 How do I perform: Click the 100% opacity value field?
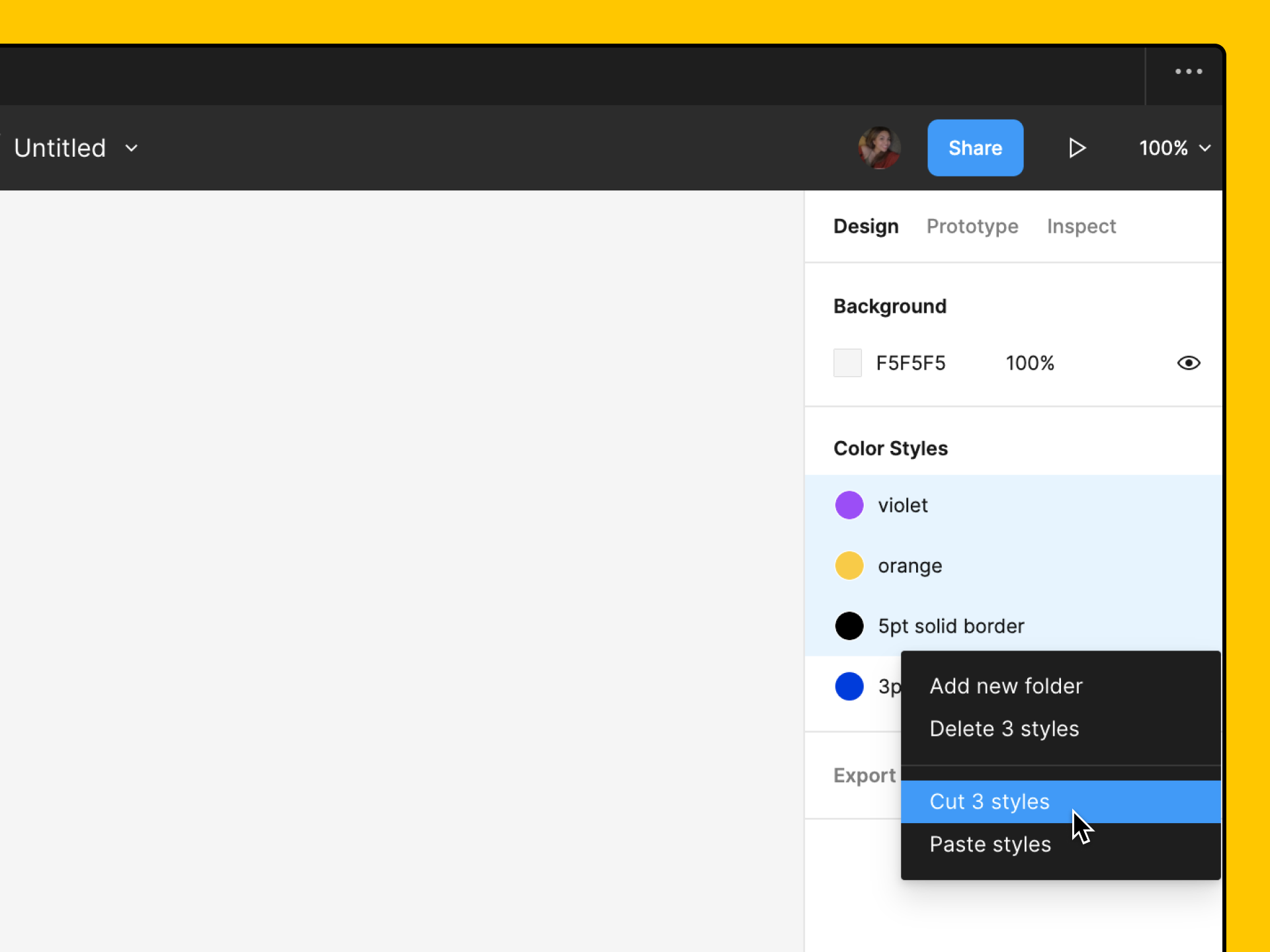click(1030, 362)
